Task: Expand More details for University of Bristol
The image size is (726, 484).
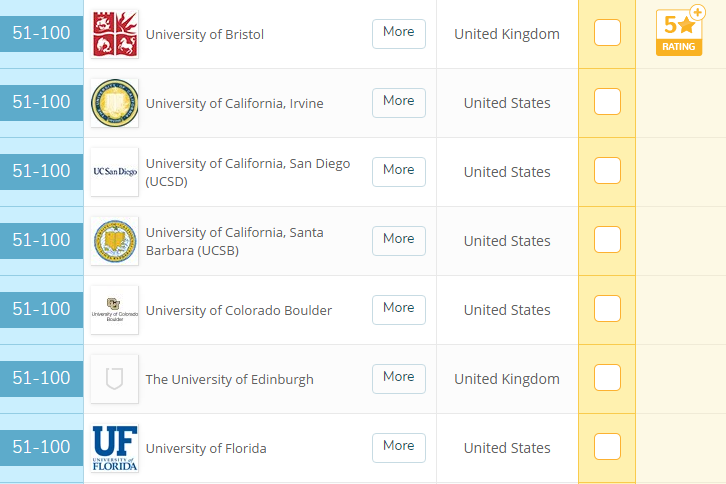Action: click(398, 33)
